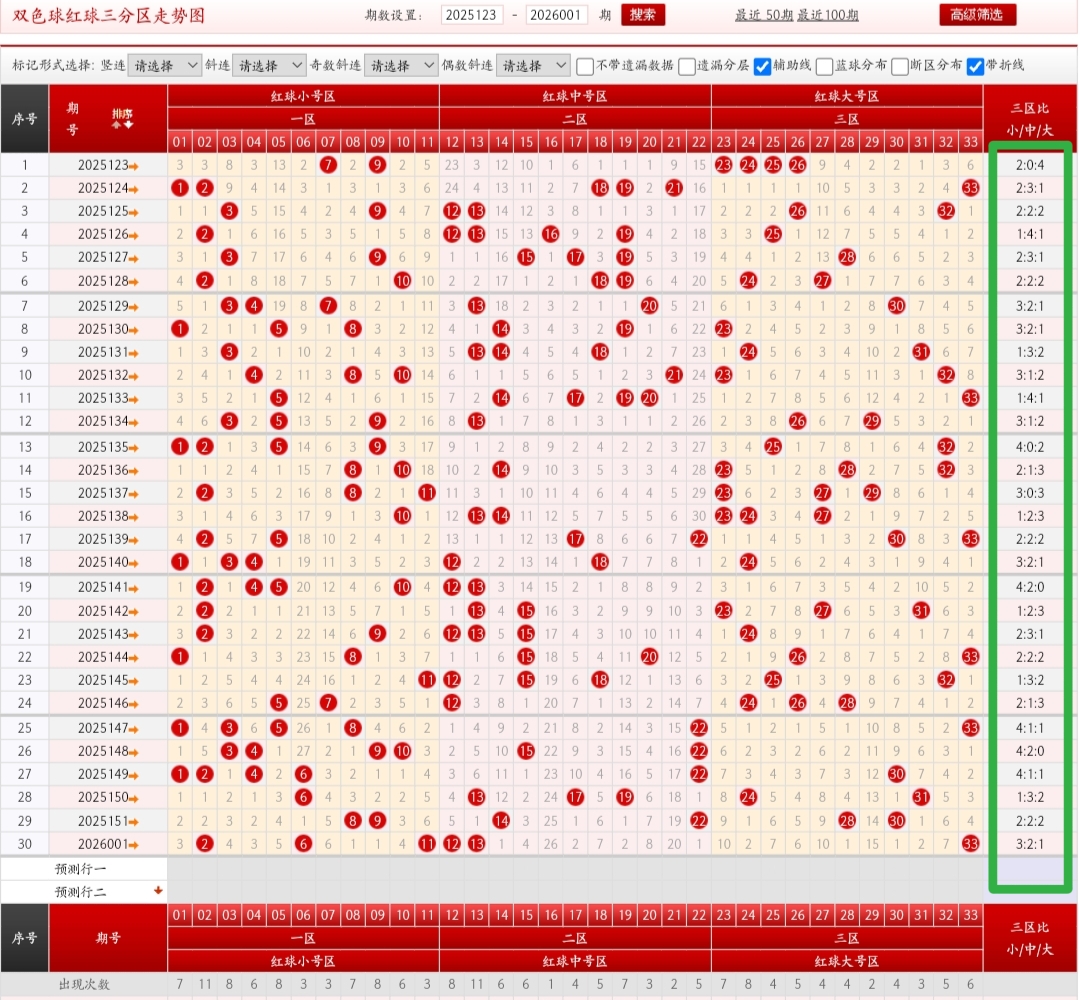Click red ball 20 in row 2025144
The width and height of the screenshot is (1080, 1000).
coord(649,657)
